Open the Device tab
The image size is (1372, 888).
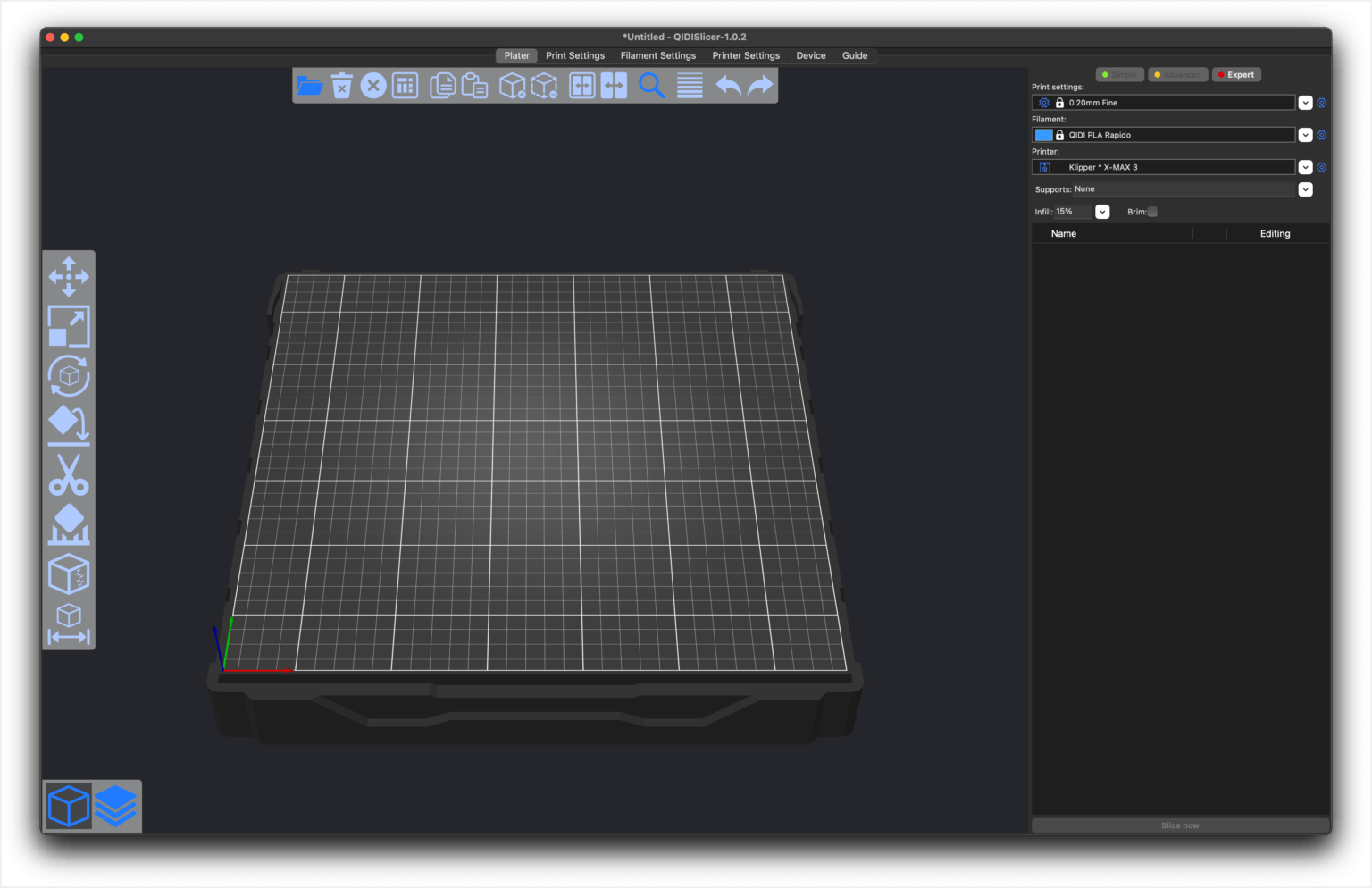pos(810,55)
